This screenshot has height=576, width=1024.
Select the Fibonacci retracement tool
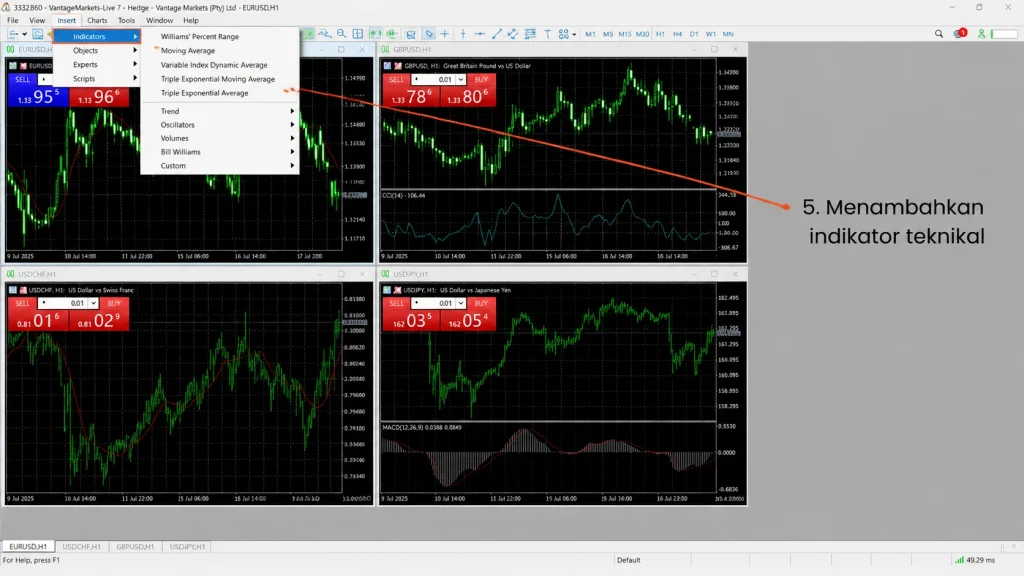(x=530, y=34)
